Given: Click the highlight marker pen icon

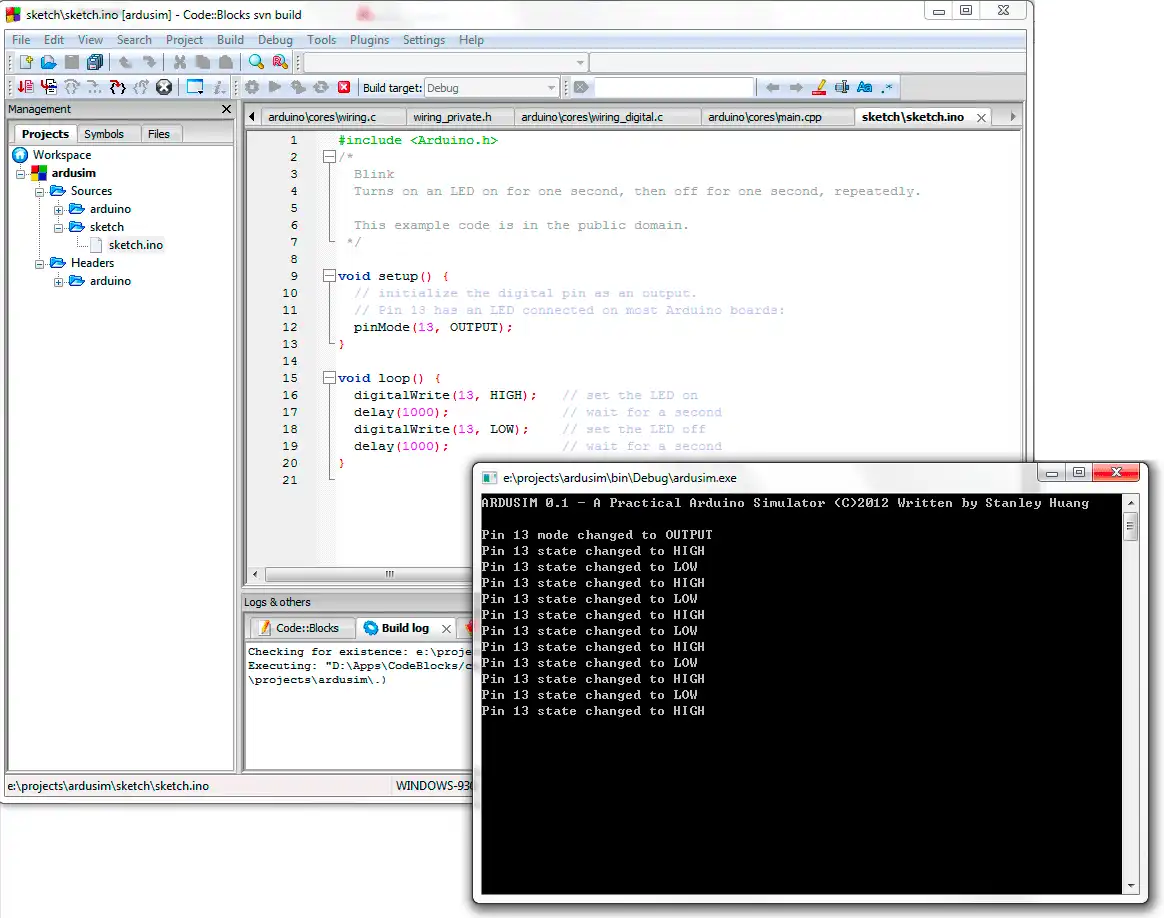Looking at the screenshot, I should (819, 87).
